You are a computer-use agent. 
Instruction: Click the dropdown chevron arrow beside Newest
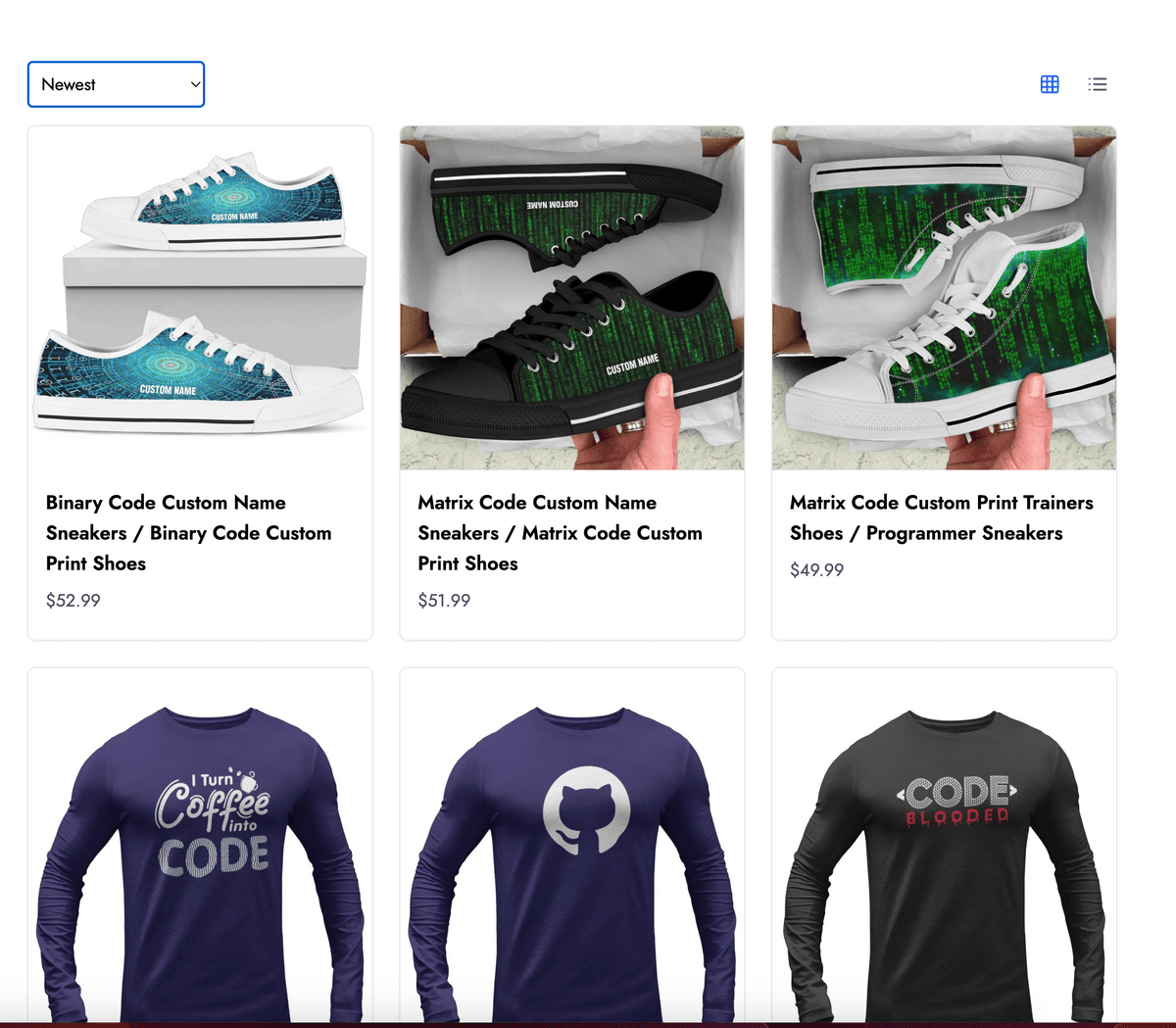[x=195, y=84]
